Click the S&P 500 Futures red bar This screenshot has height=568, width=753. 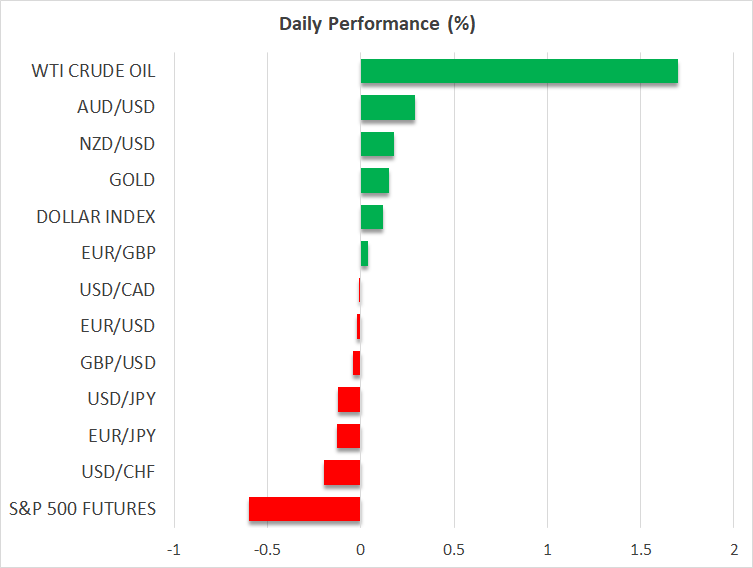click(x=304, y=509)
